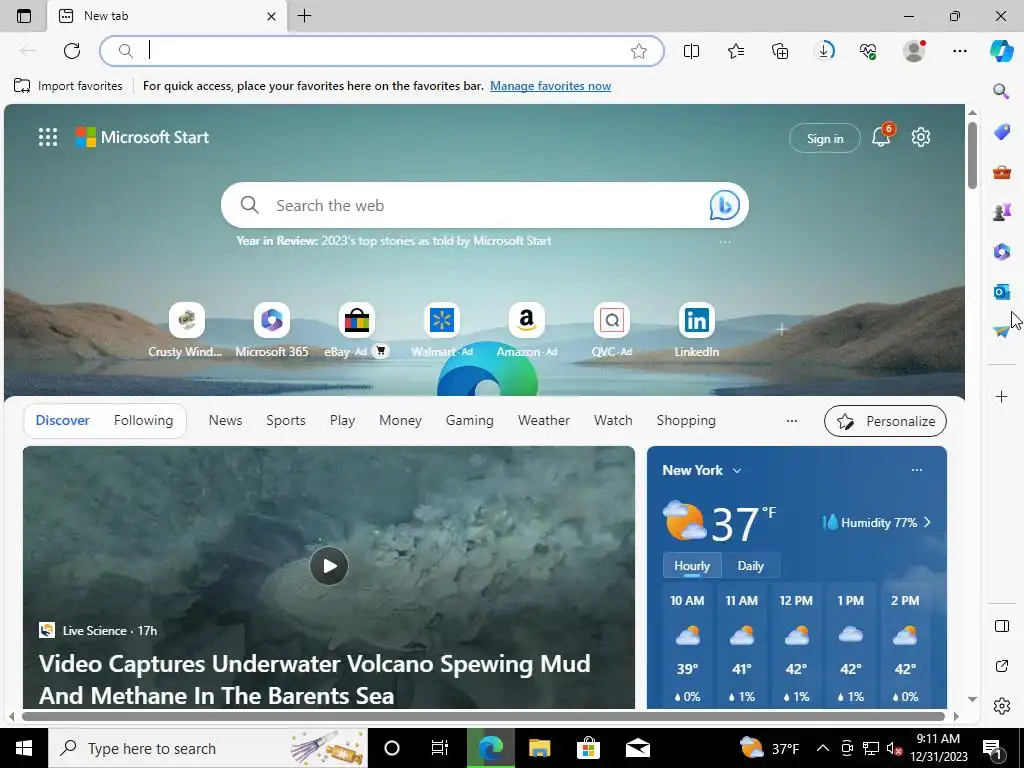Open split screen icon in toolbar
This screenshot has width=1024, height=768.
click(692, 51)
